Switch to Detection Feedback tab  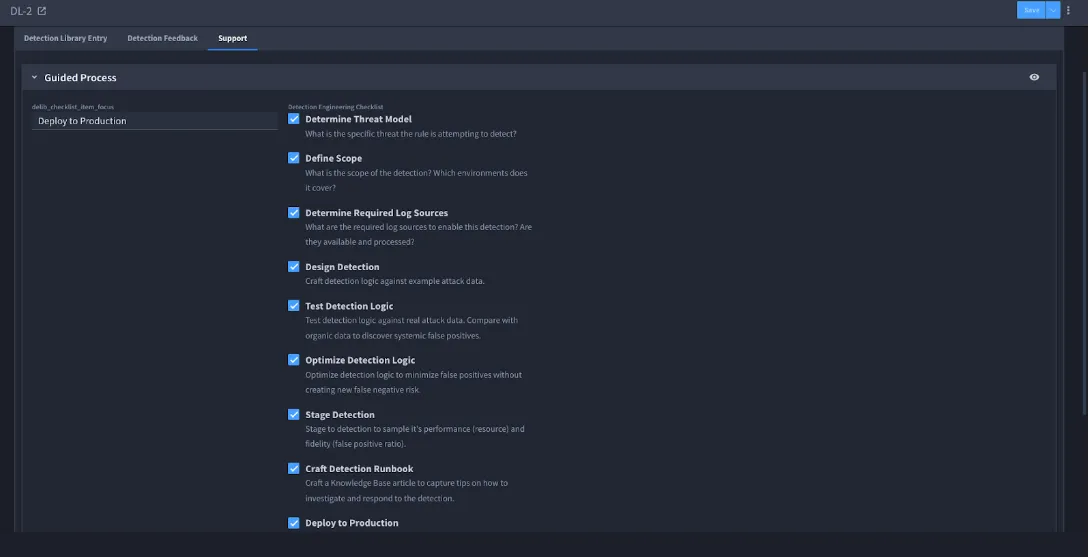pyautogui.click(x=163, y=38)
